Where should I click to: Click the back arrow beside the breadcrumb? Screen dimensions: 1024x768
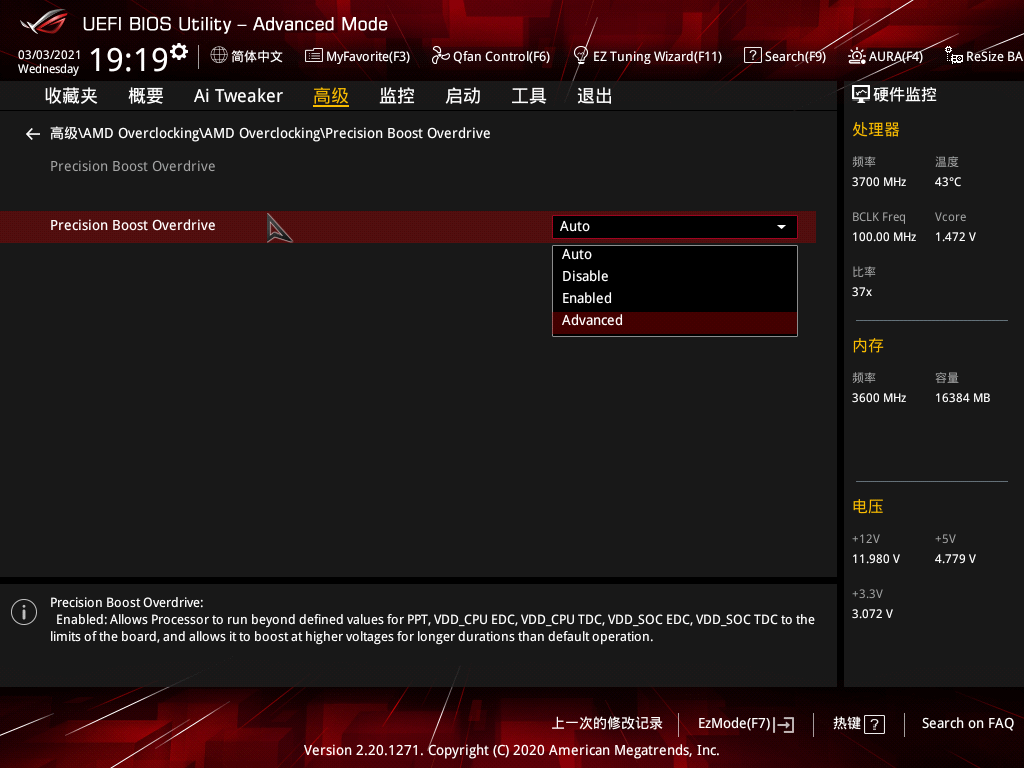pyautogui.click(x=32, y=133)
